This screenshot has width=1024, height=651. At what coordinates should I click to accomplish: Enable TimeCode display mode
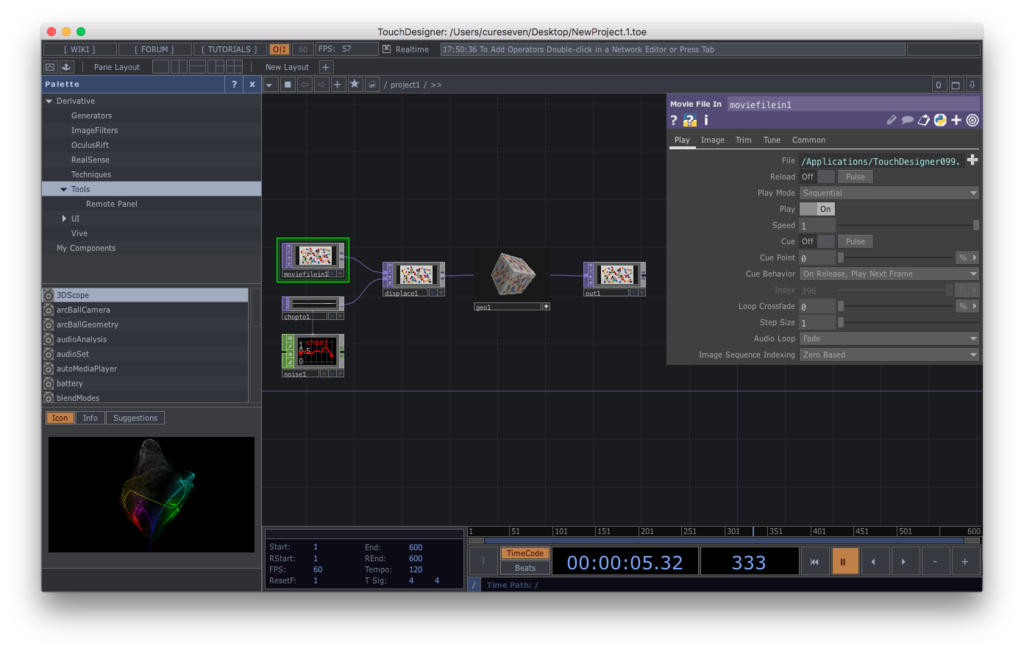click(525, 553)
